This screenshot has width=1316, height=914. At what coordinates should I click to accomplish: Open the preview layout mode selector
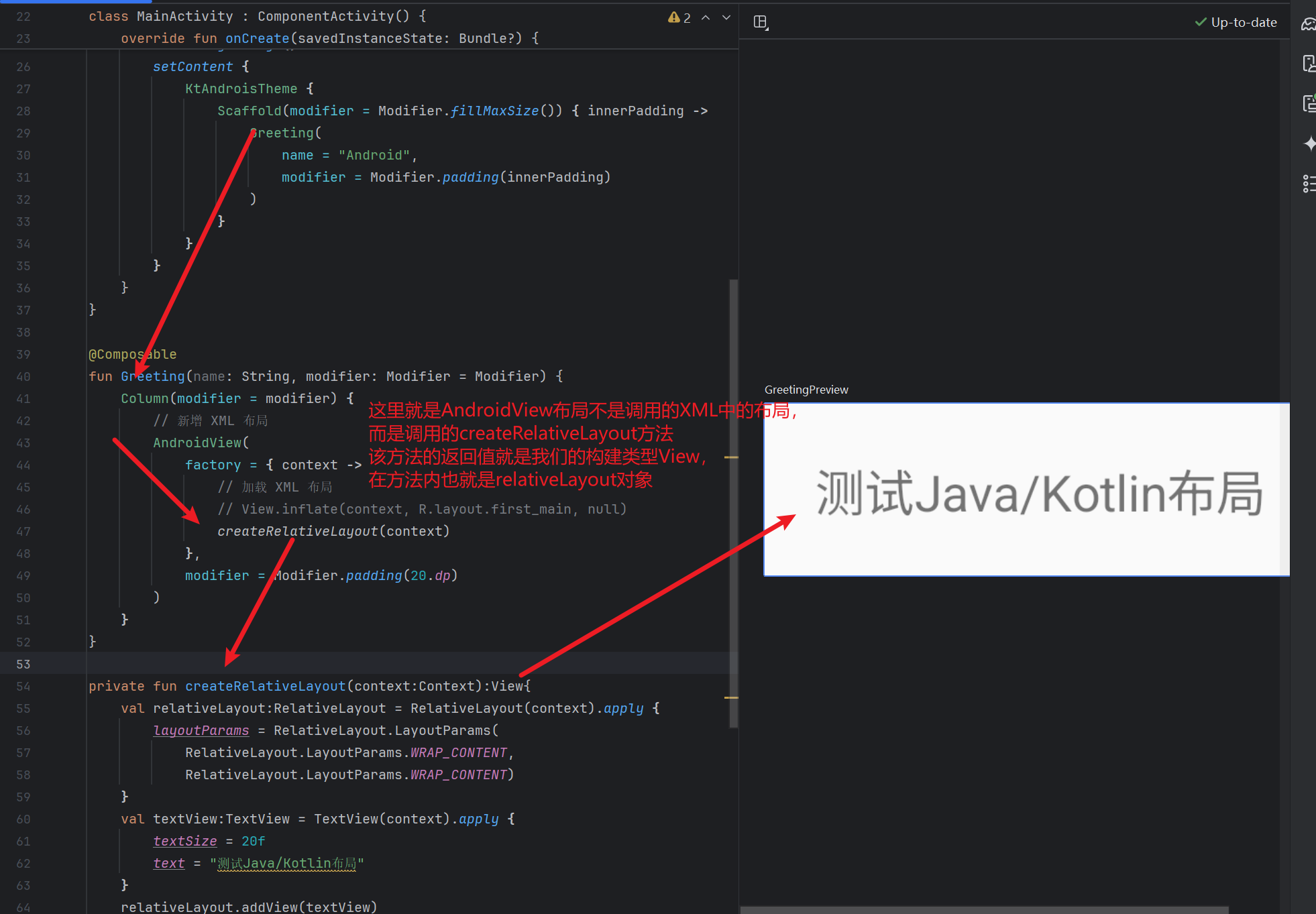pos(761,22)
